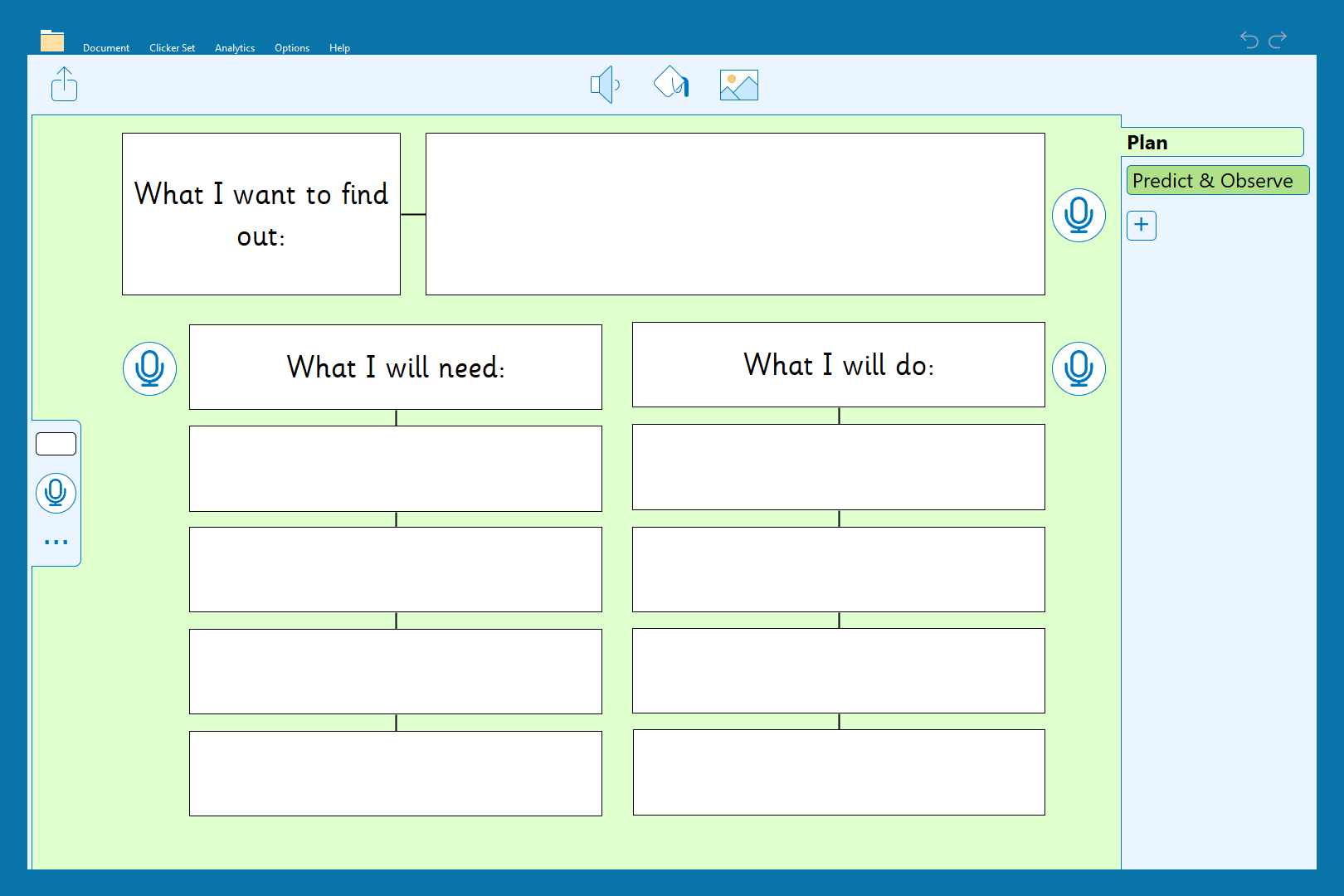Click the speaker read-aloud icon

tap(605, 85)
